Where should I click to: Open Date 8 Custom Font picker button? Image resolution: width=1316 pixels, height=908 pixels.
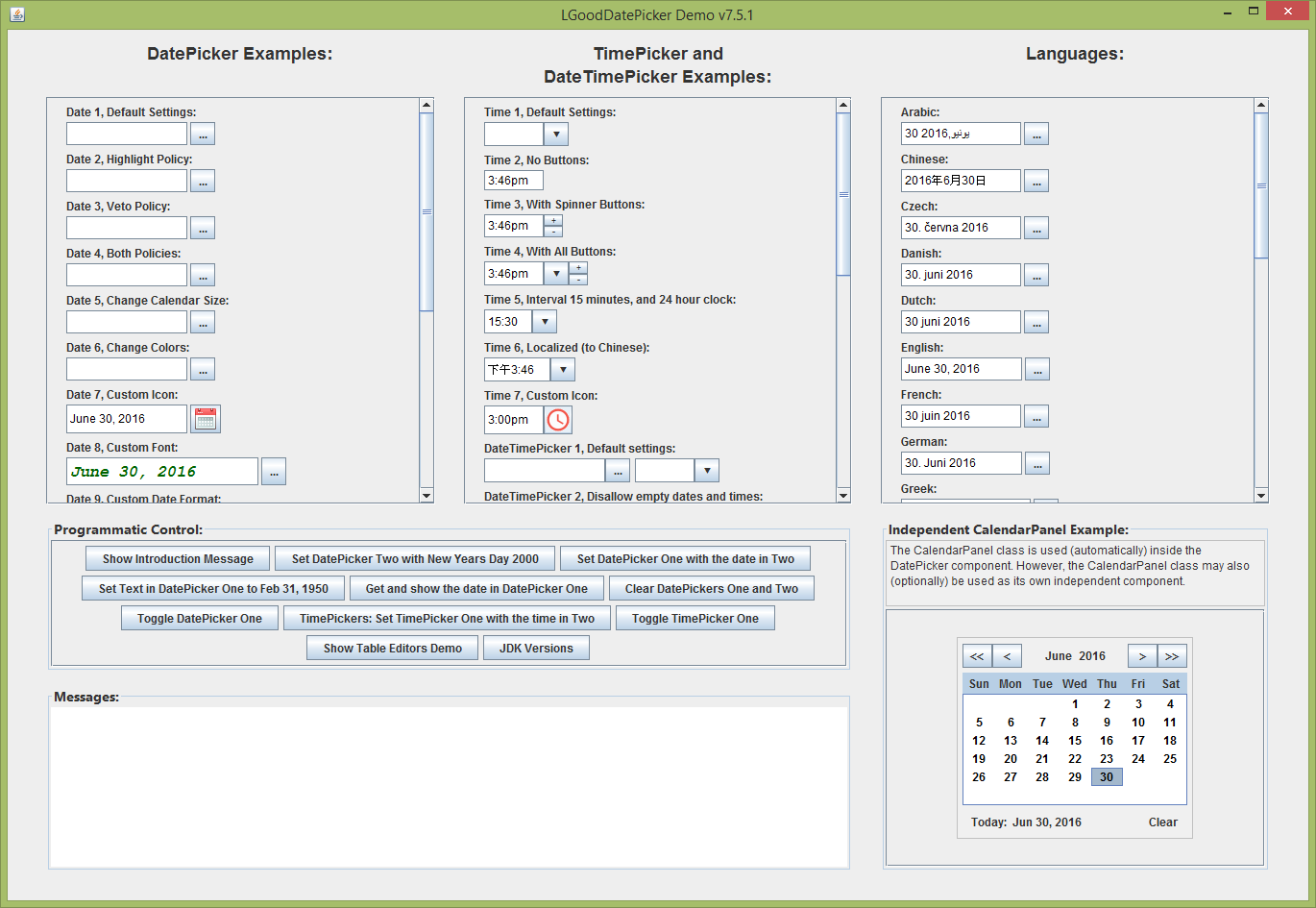274,472
